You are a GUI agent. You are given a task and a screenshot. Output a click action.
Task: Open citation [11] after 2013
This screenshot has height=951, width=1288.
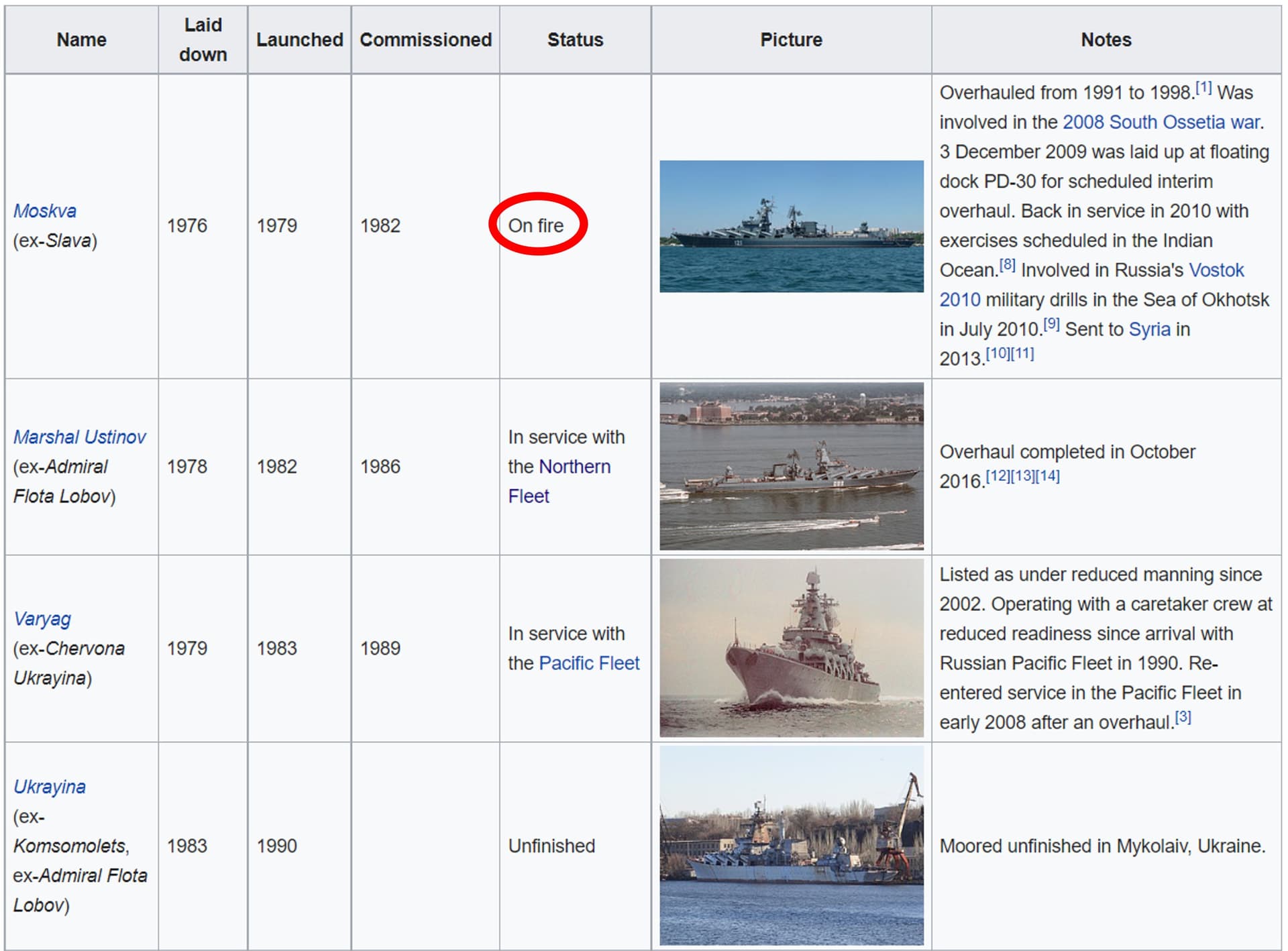pyautogui.click(x=1022, y=353)
